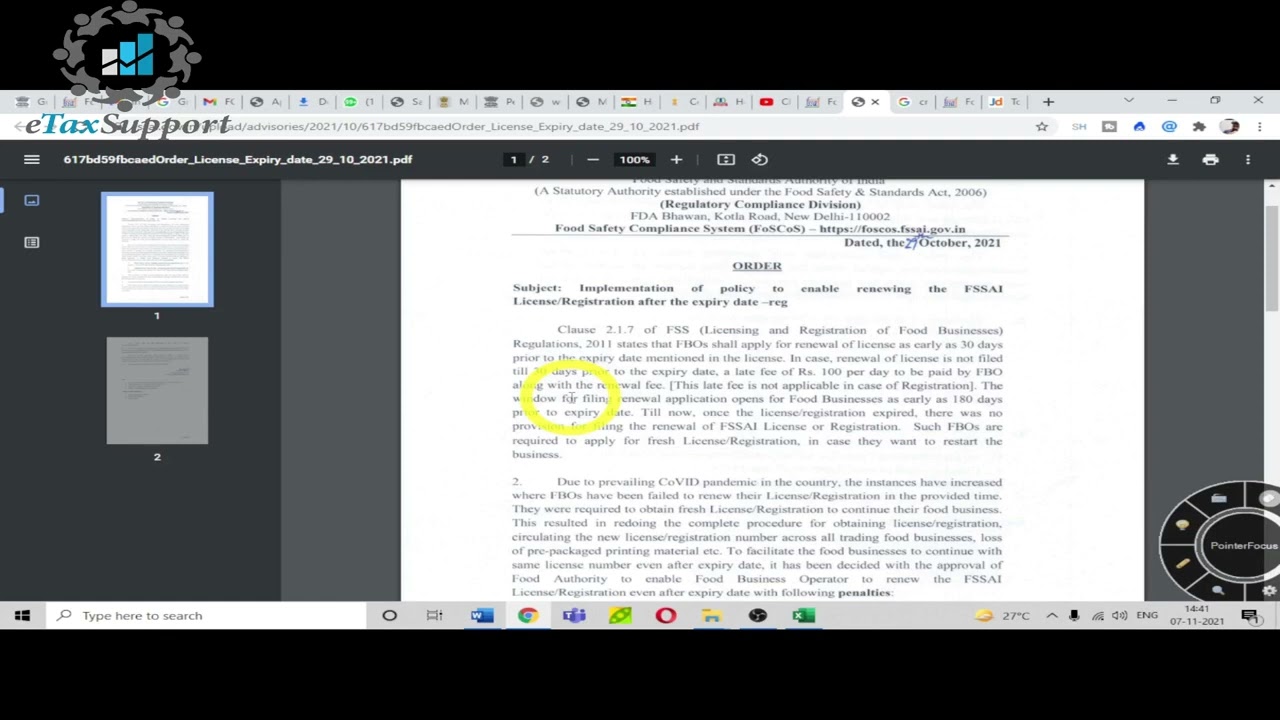
Task: Select the PointerFocus spotlight lamp tool
Action: point(1182,525)
